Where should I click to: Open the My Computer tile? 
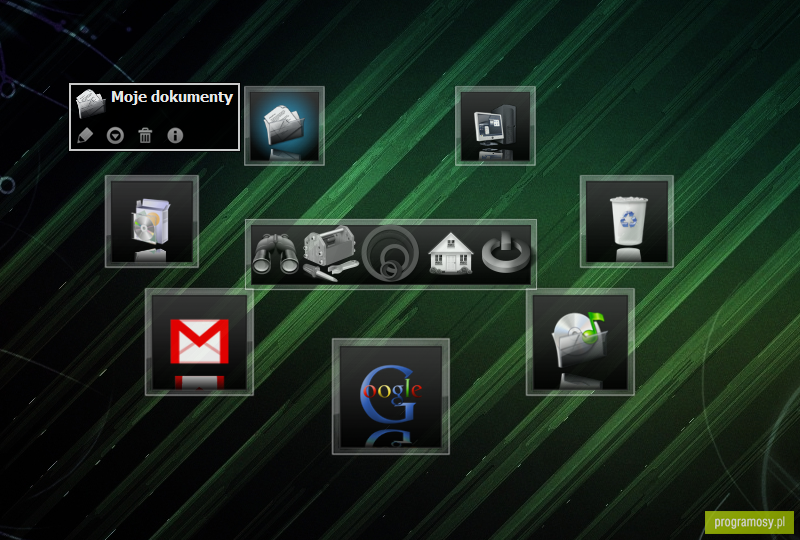pos(495,126)
